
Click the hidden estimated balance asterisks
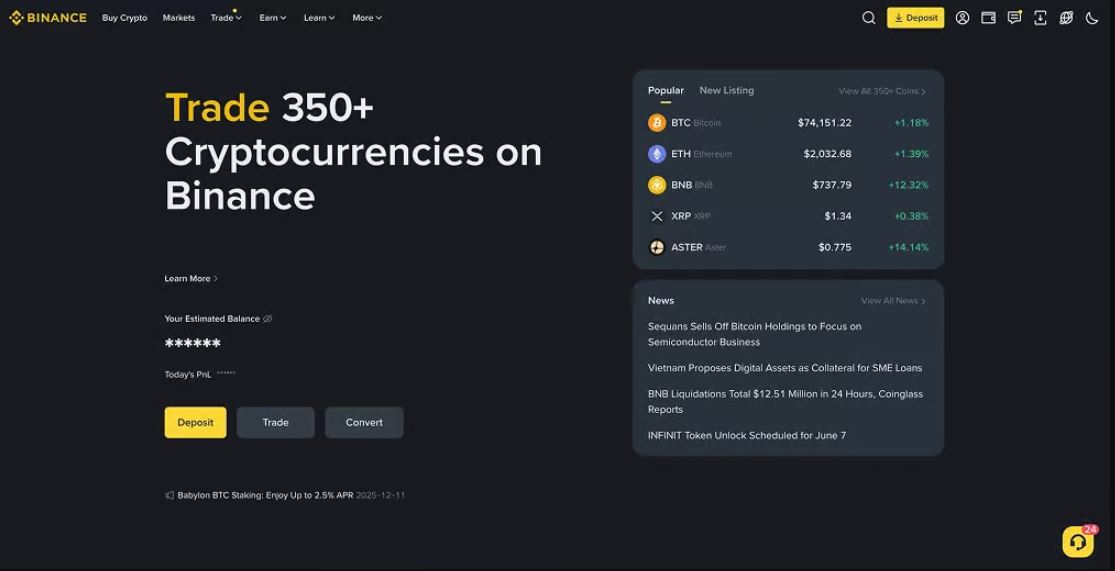[193, 344]
